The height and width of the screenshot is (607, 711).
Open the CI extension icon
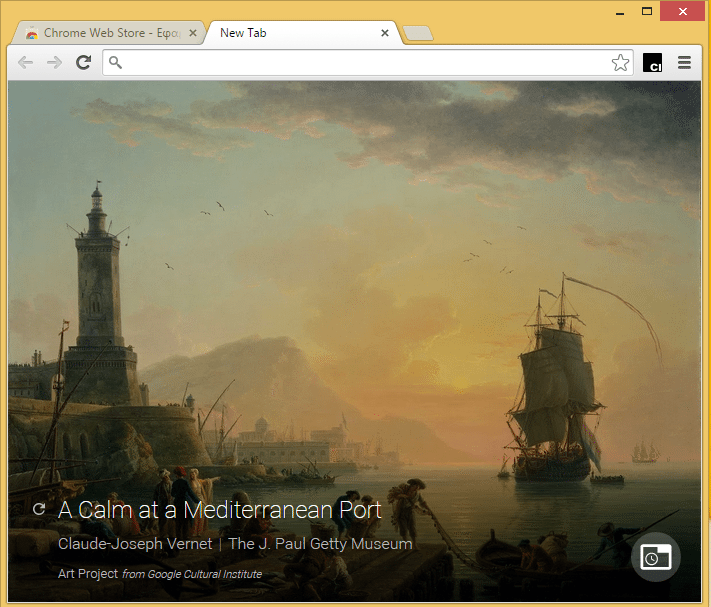[x=653, y=63]
